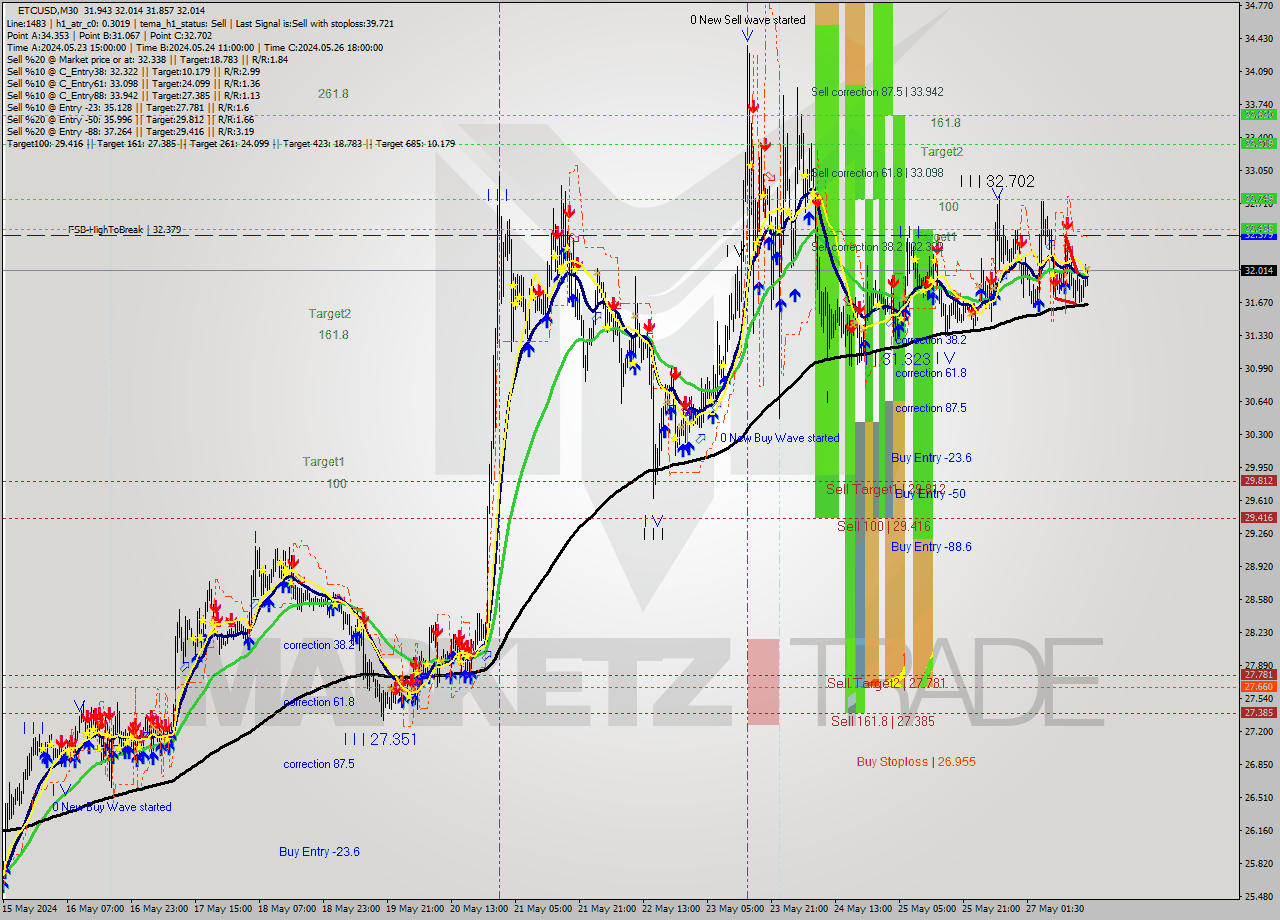Click 'correction 38.2' label near 28.230

coord(319,646)
